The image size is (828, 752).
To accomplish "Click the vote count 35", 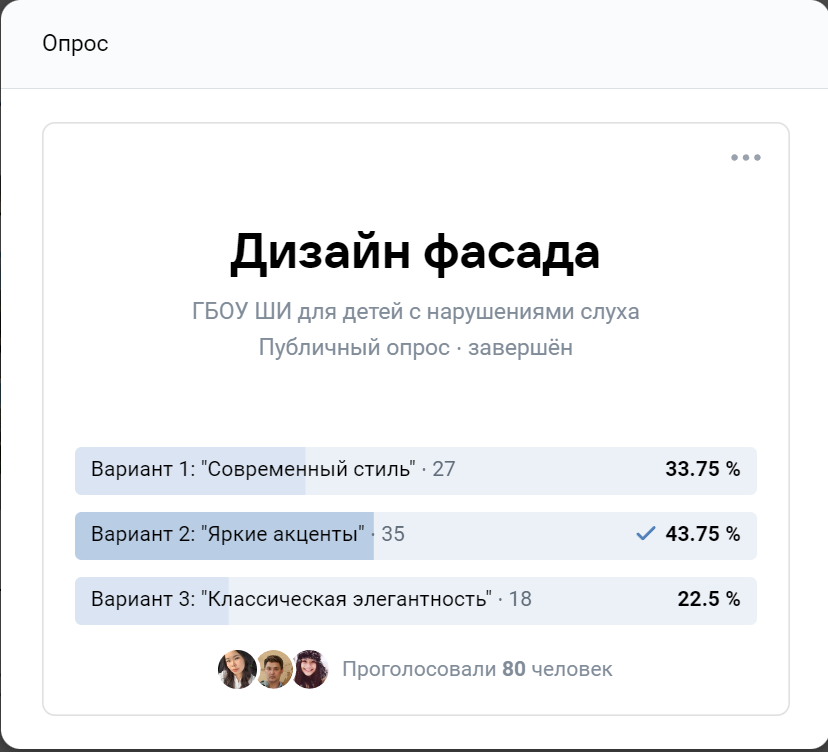I will coord(393,535).
